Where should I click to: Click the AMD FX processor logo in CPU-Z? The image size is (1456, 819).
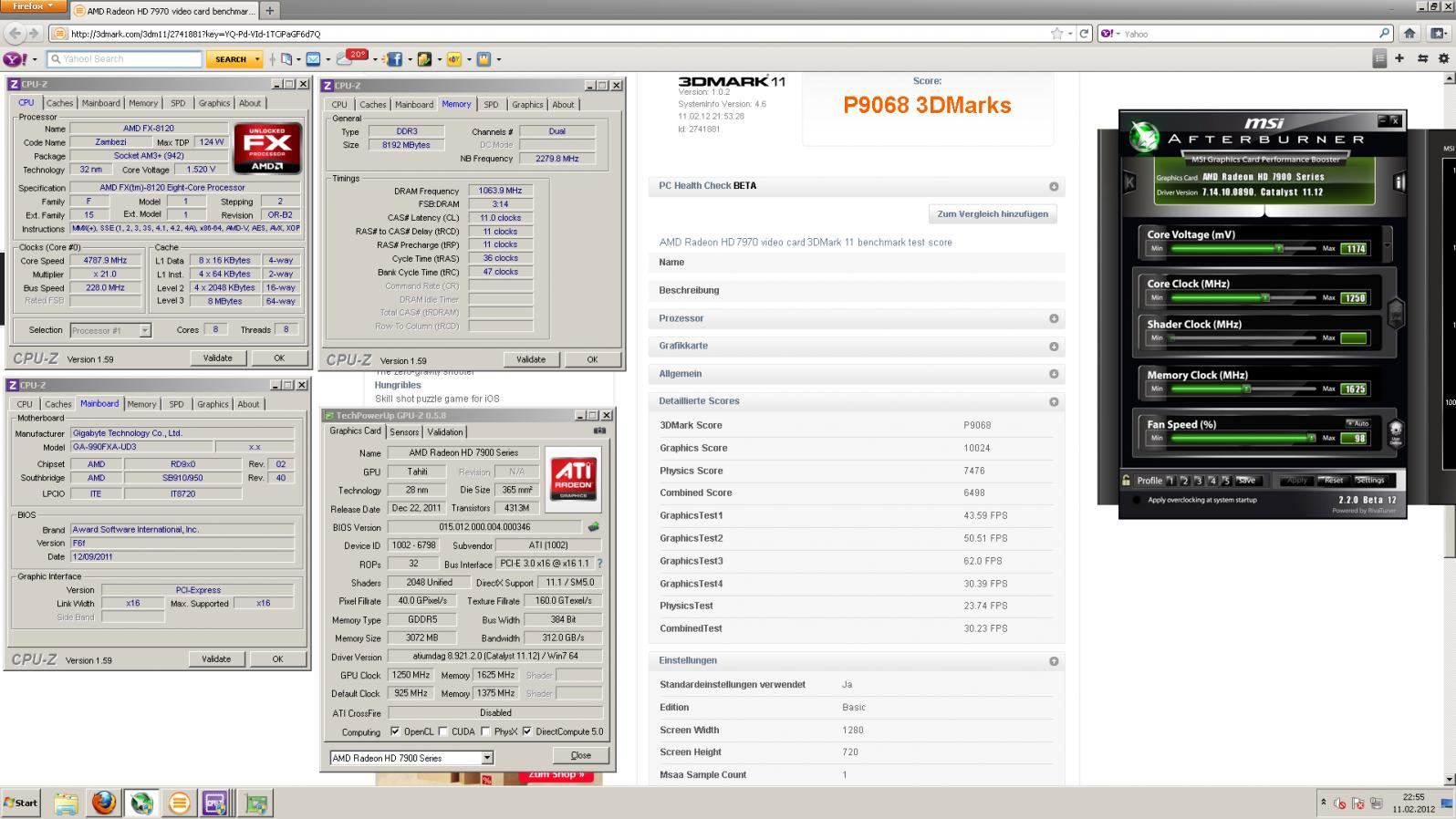coord(267,149)
